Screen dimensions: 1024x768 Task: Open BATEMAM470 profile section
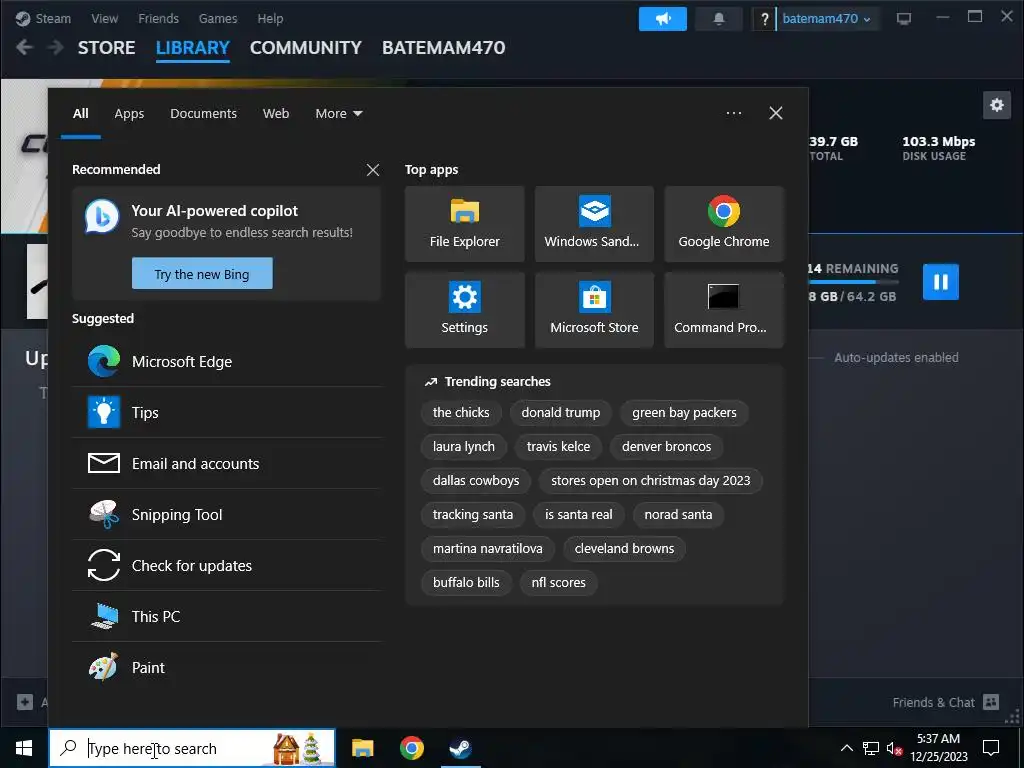pos(443,48)
